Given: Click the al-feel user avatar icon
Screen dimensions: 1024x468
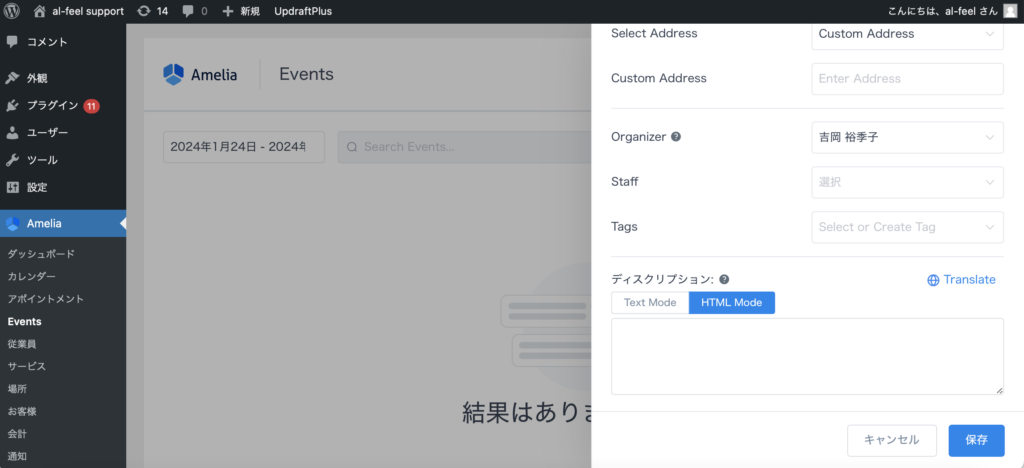Looking at the screenshot, I should [1010, 11].
